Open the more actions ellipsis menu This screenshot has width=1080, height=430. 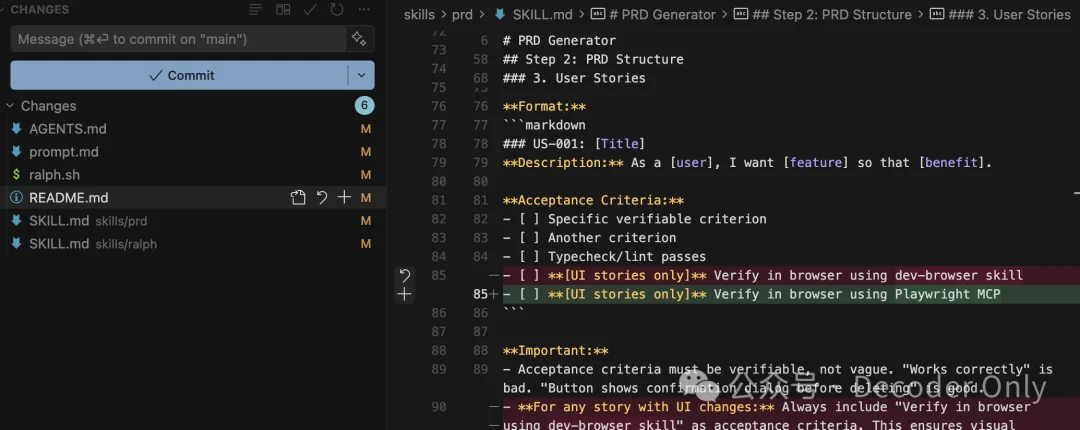tap(363, 10)
